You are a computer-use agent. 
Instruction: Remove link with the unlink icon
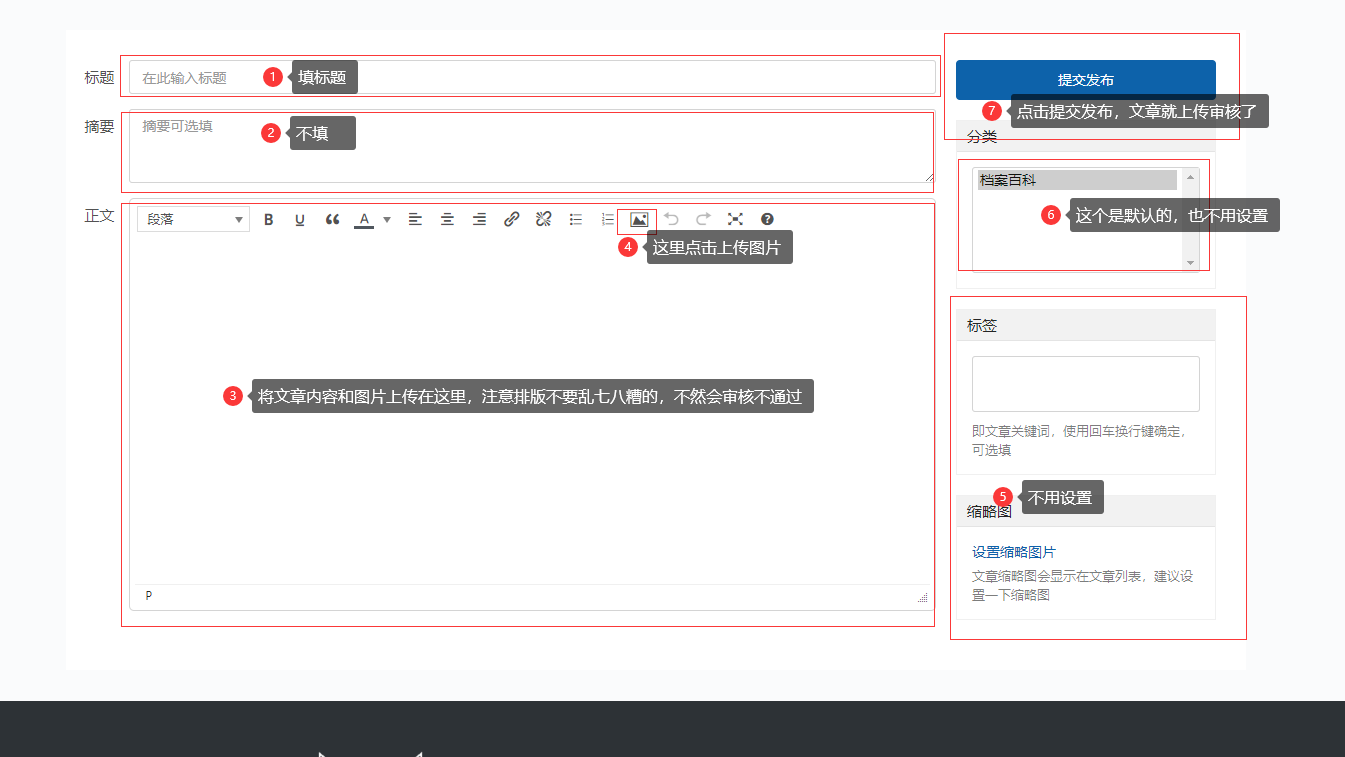pos(543,219)
